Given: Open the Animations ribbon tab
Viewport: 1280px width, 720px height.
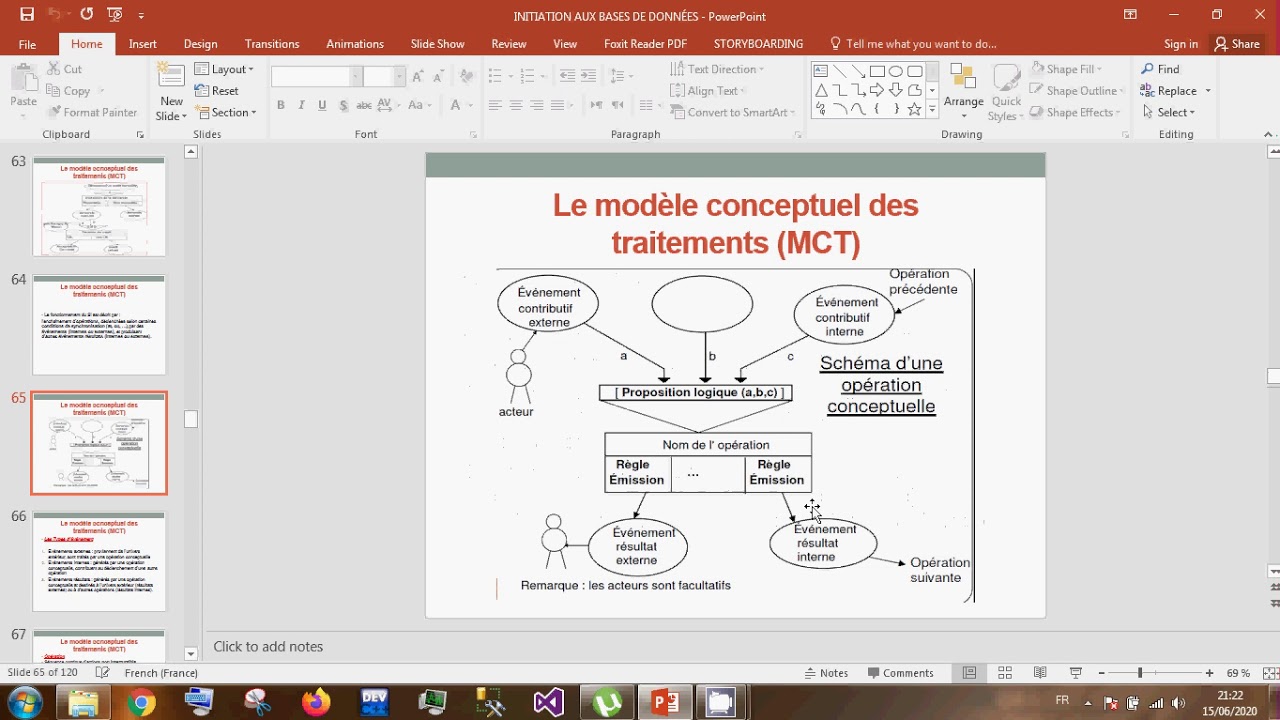Looking at the screenshot, I should 355,44.
